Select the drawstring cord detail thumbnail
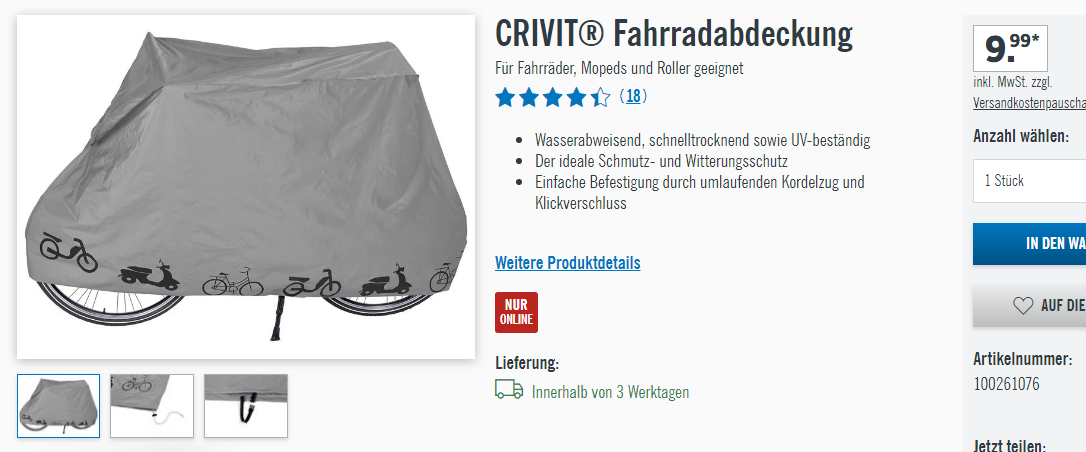 [152, 406]
